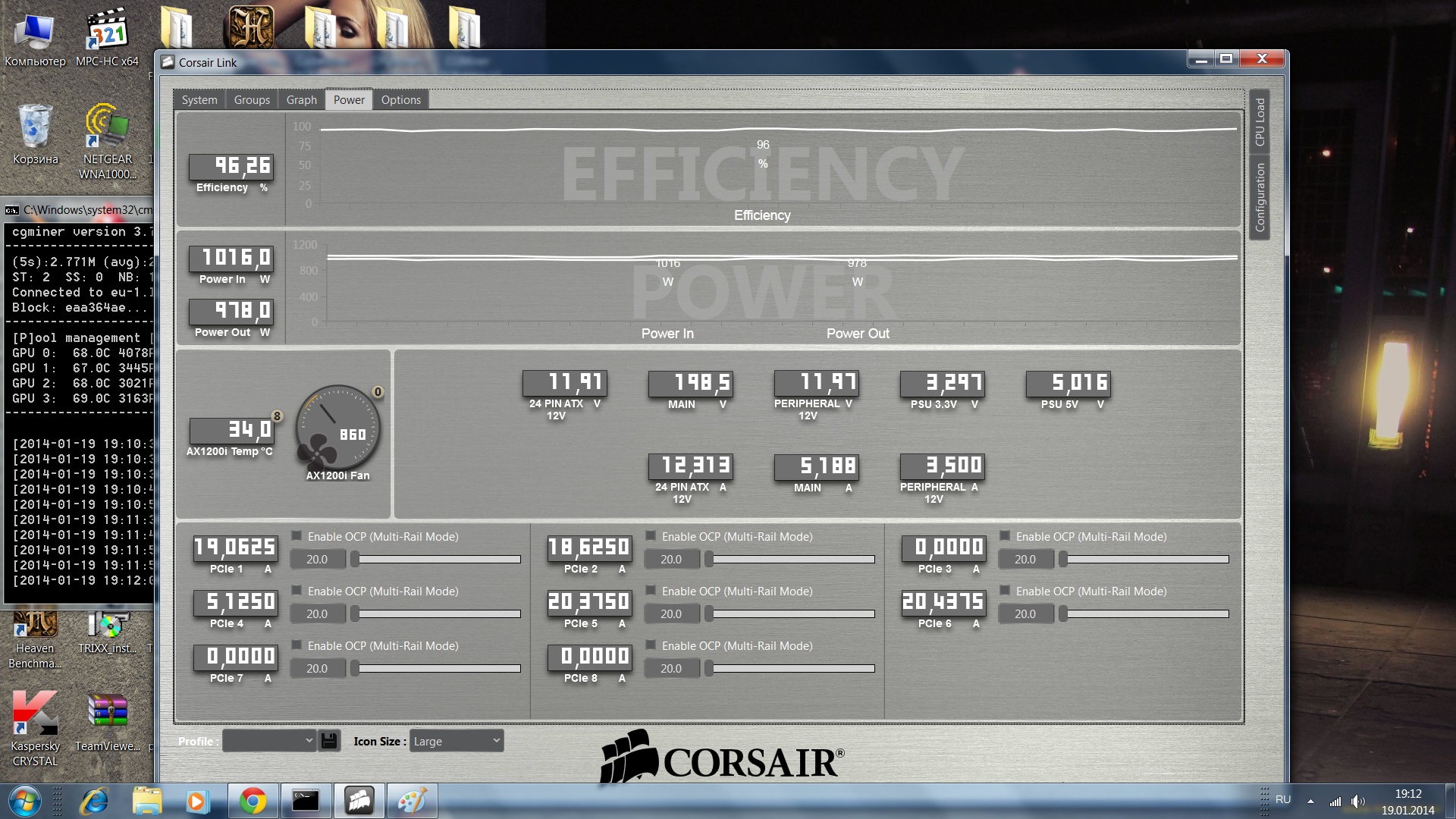Image resolution: width=1456 pixels, height=819 pixels.
Task: Enable OCP checkbox for PCIe 1
Action: pyautogui.click(x=297, y=536)
